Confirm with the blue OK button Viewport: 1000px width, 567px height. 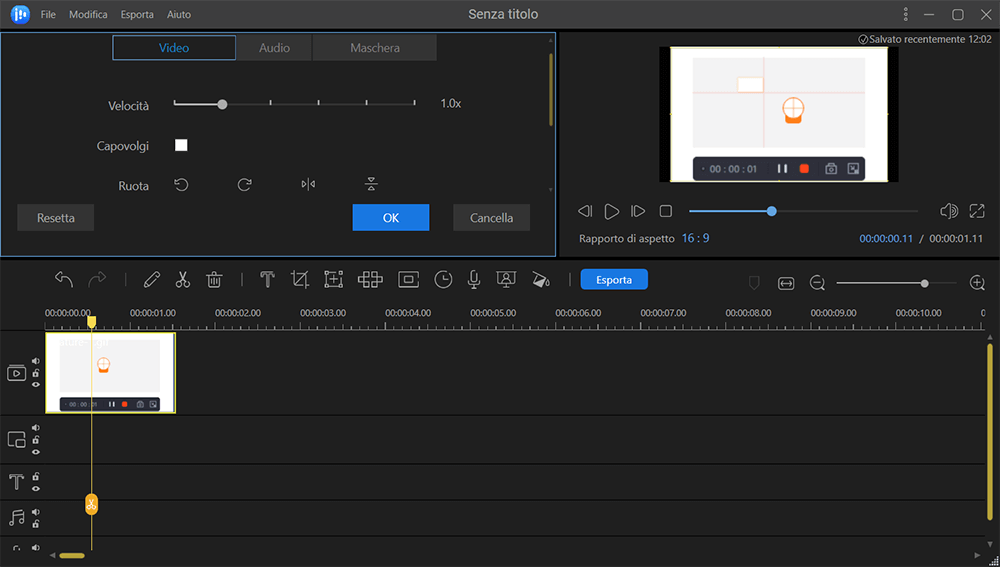[x=390, y=218]
